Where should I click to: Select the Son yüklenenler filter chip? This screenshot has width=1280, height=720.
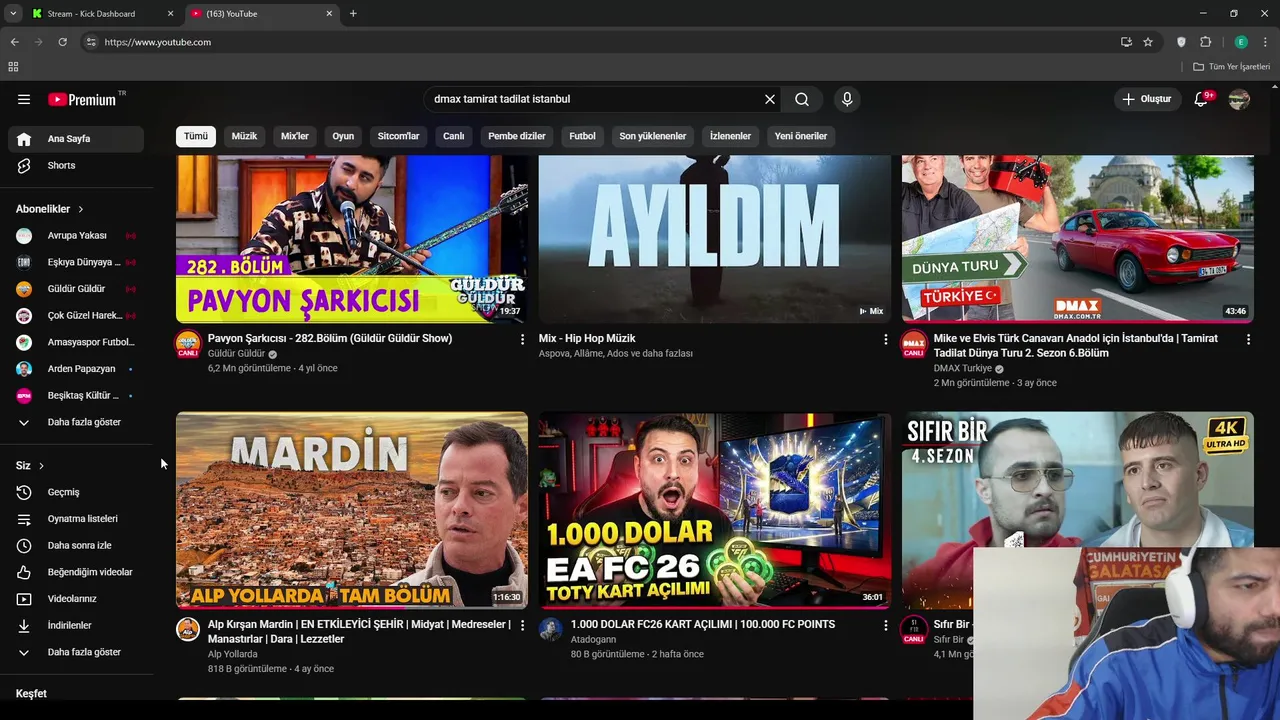pyautogui.click(x=653, y=136)
